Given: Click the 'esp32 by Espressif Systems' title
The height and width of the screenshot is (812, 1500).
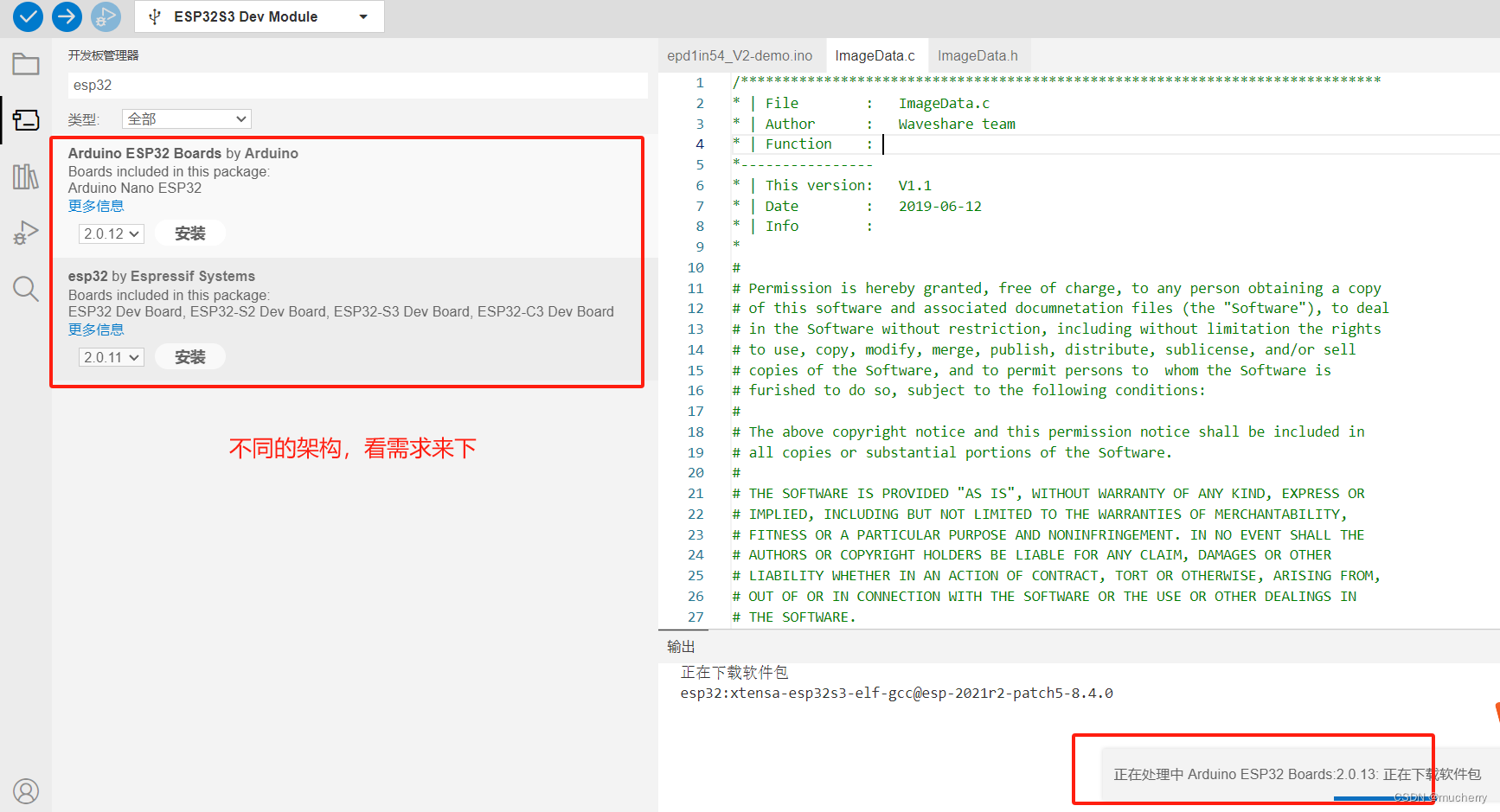Looking at the screenshot, I should [162, 276].
